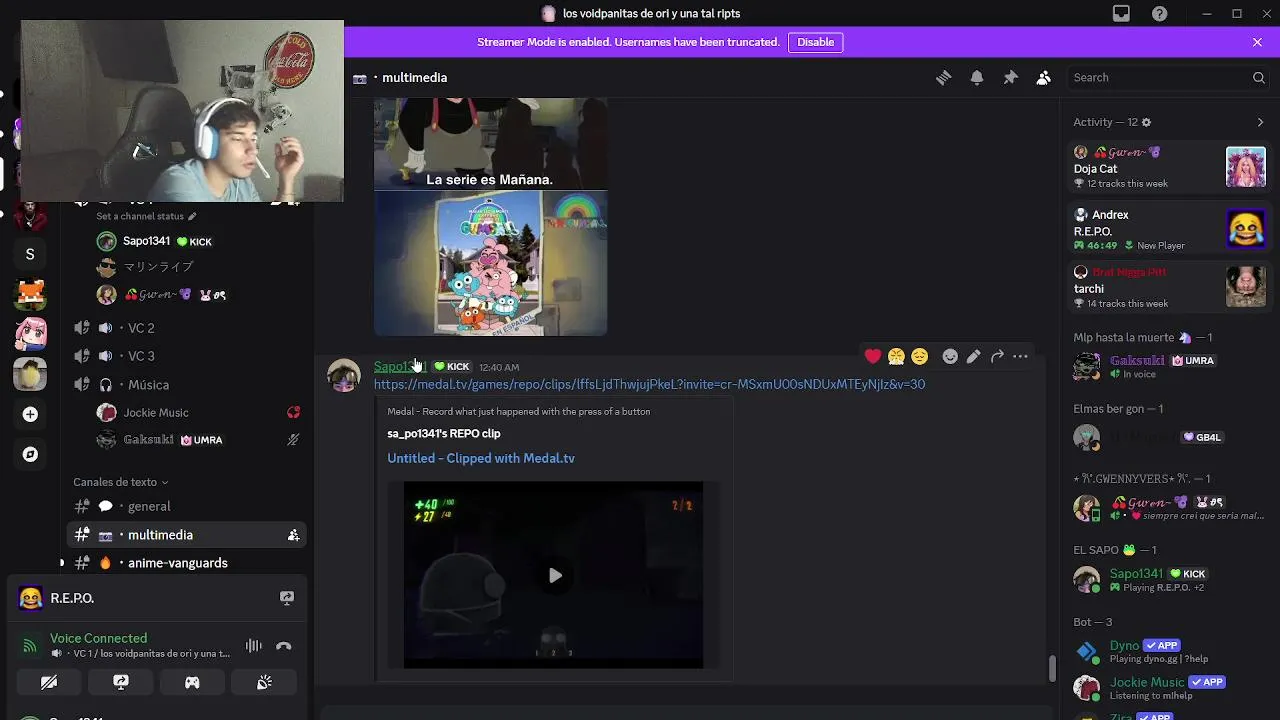Screen dimensions: 1280x720
Task: Stream R.E.P.O. screen share icon
Action: (287, 598)
